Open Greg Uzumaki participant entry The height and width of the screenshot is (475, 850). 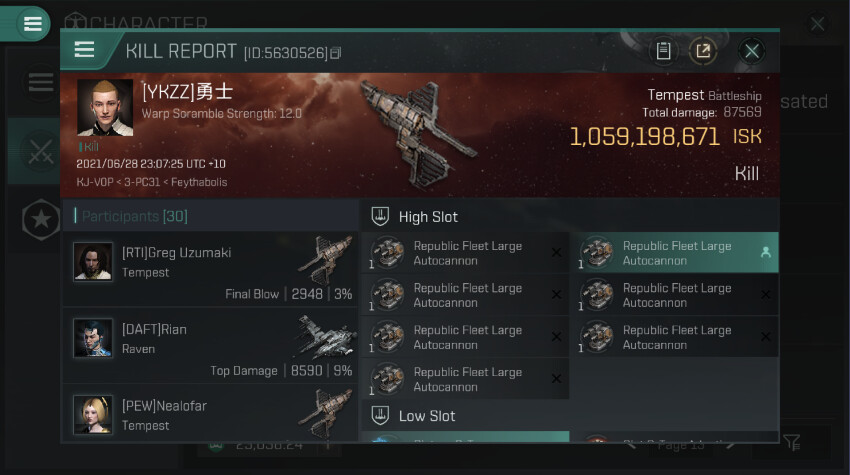(x=210, y=269)
